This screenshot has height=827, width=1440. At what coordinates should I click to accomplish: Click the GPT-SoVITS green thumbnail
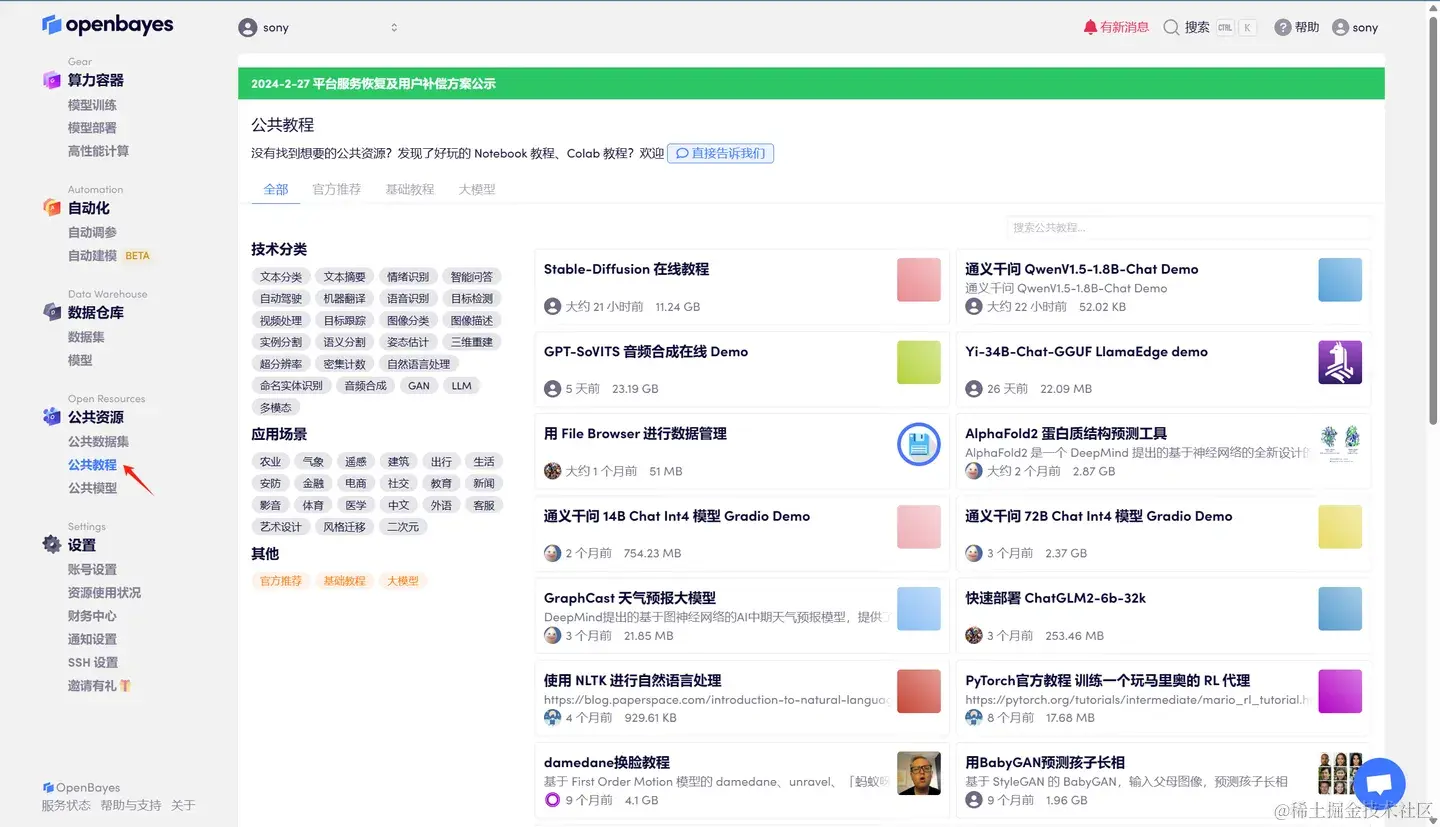[918, 362]
